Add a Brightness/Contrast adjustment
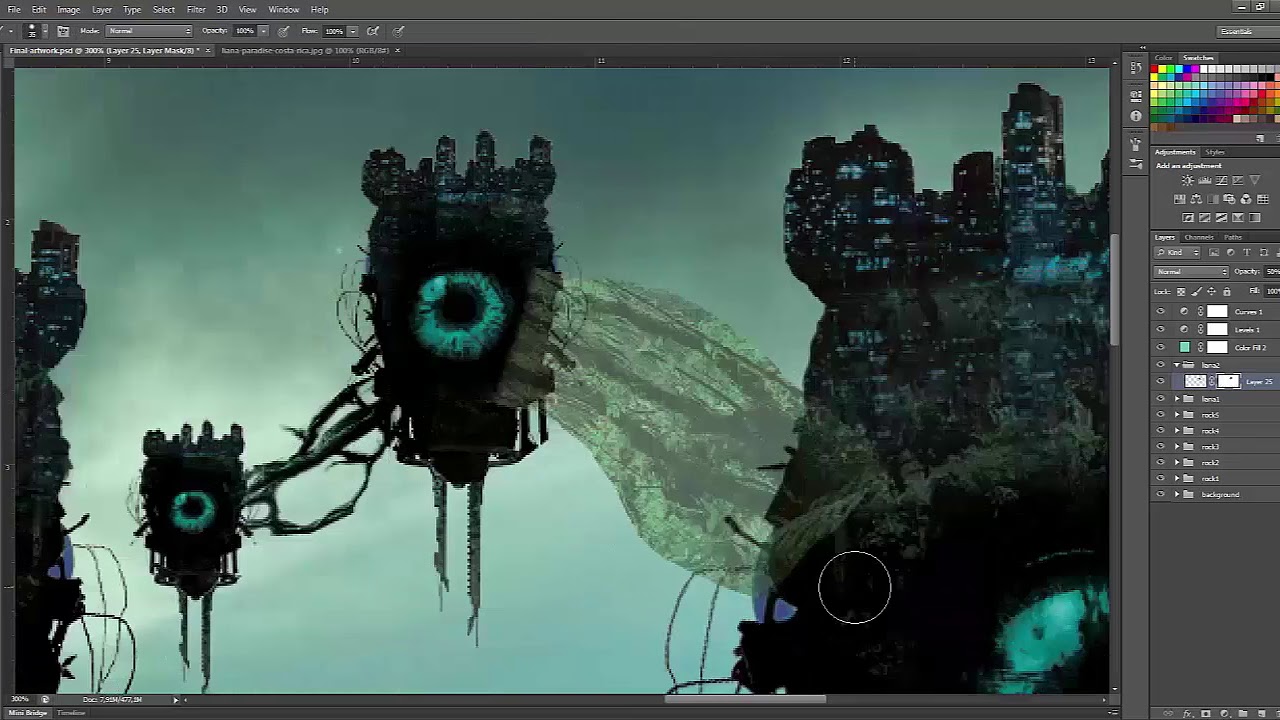The image size is (1280, 720). (x=1187, y=180)
